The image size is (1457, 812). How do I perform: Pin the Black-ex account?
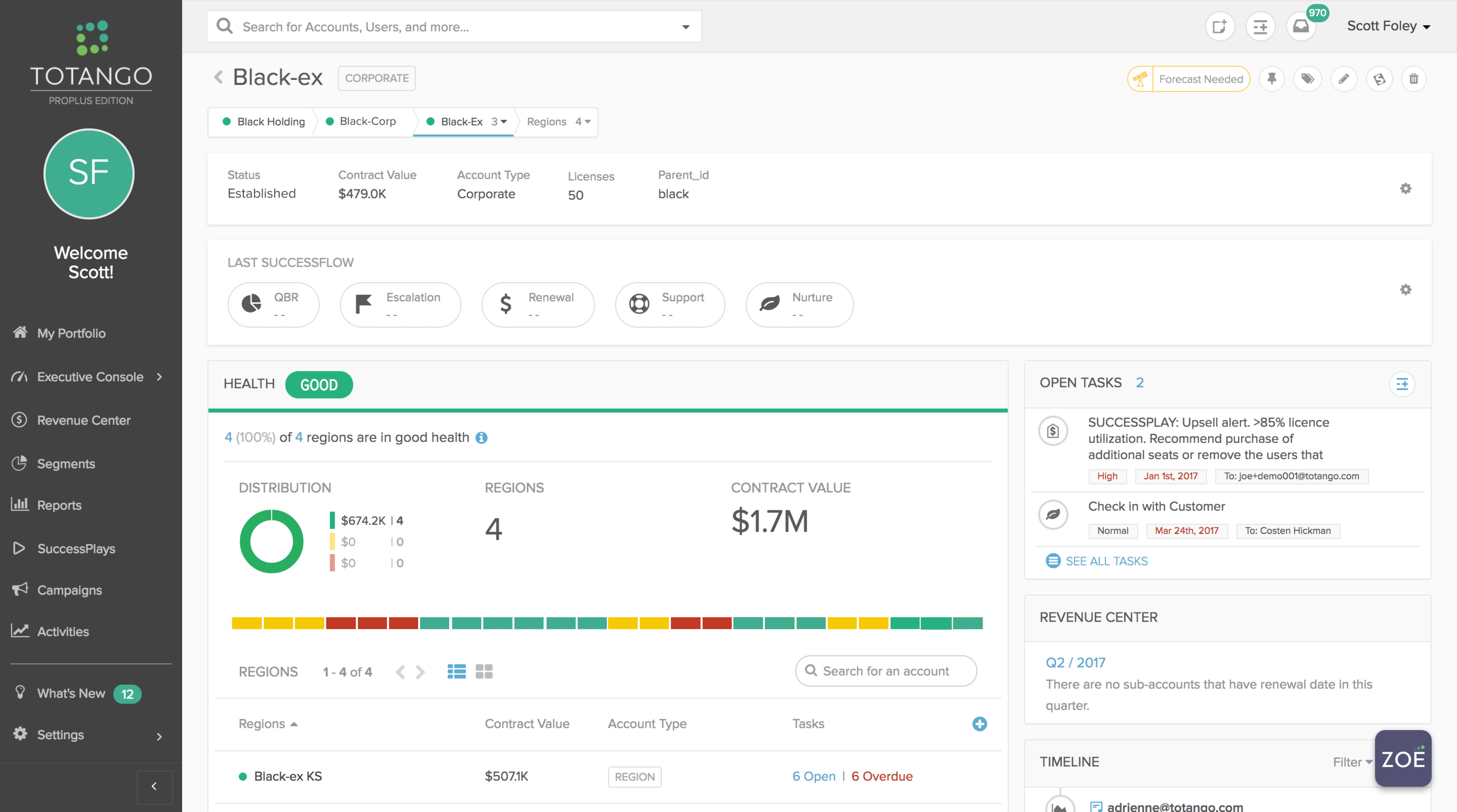coord(1272,79)
